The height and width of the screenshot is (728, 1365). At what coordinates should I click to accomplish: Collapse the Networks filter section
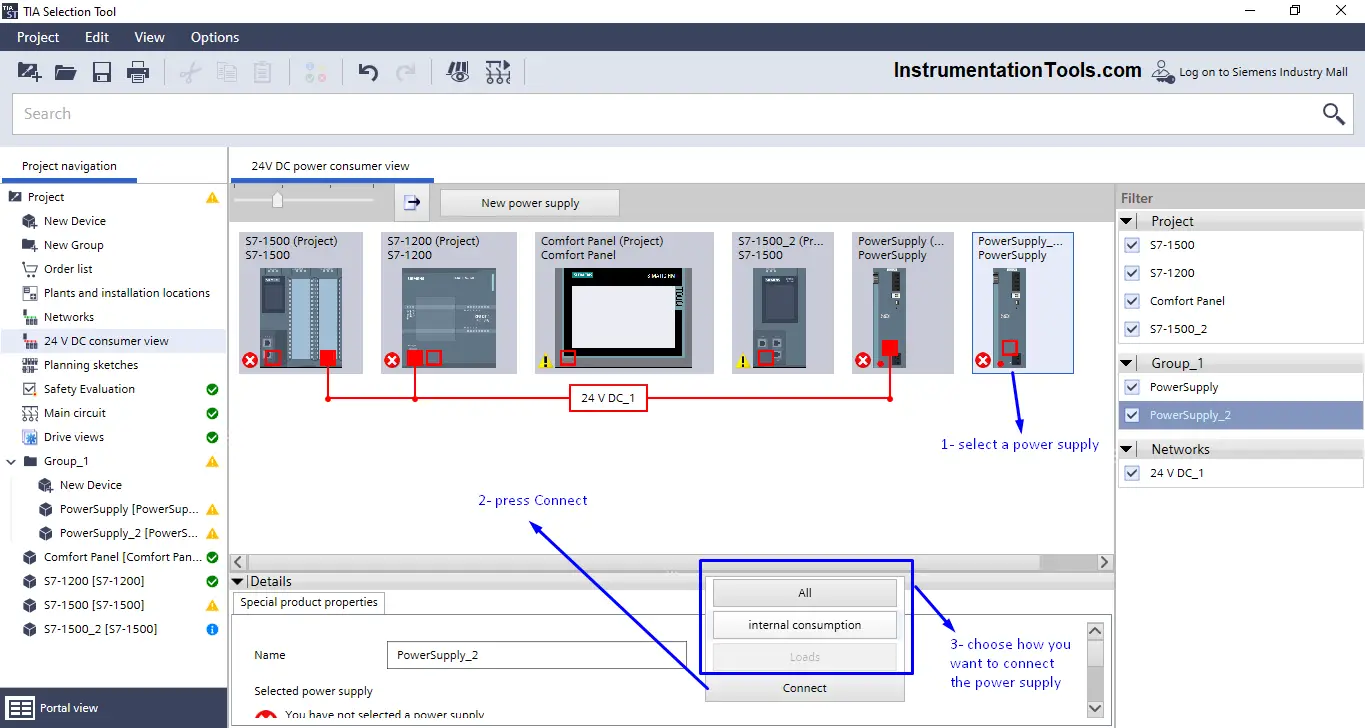pyautogui.click(x=1127, y=449)
